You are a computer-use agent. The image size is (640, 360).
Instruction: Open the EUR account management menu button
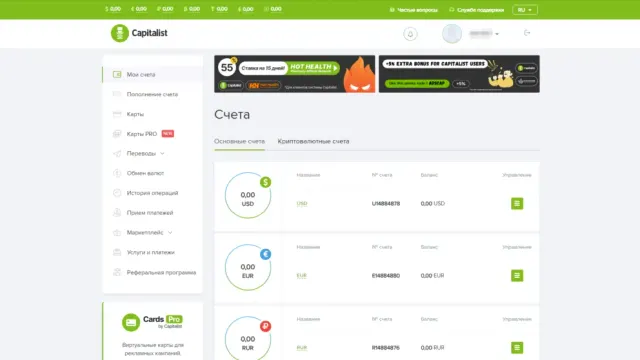[517, 276]
